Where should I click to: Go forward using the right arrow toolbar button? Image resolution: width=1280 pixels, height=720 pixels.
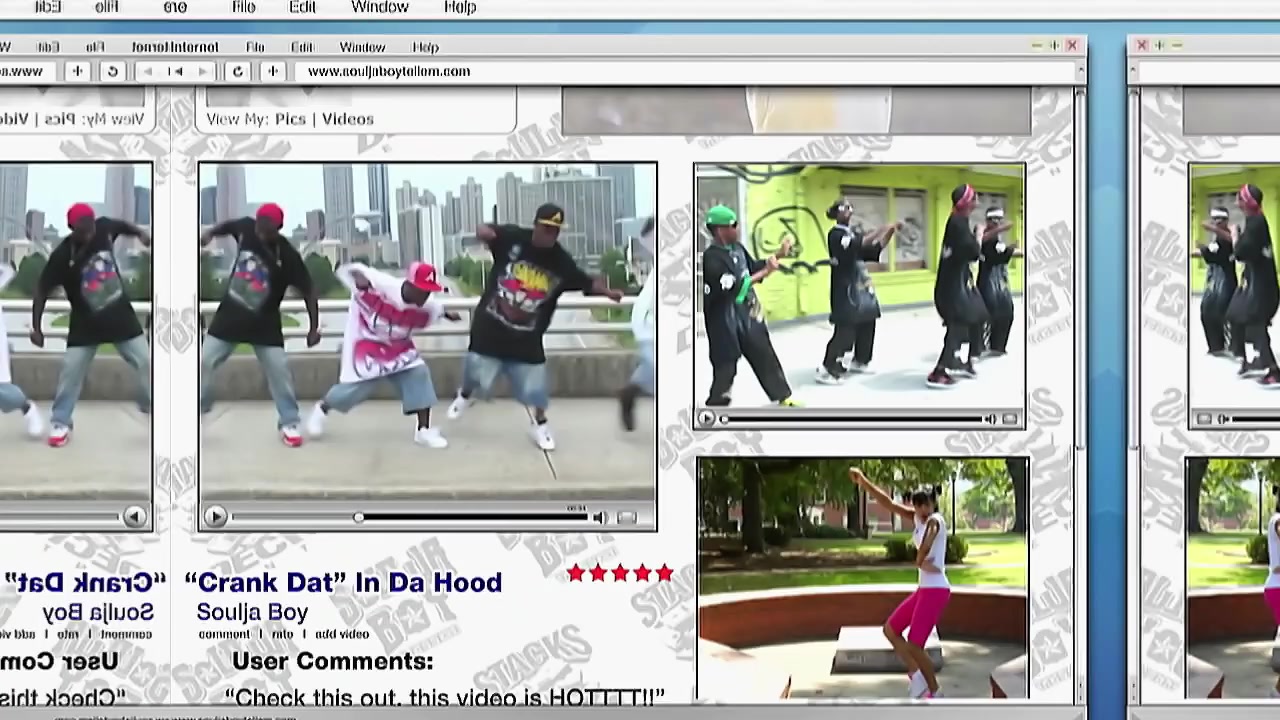tap(203, 71)
